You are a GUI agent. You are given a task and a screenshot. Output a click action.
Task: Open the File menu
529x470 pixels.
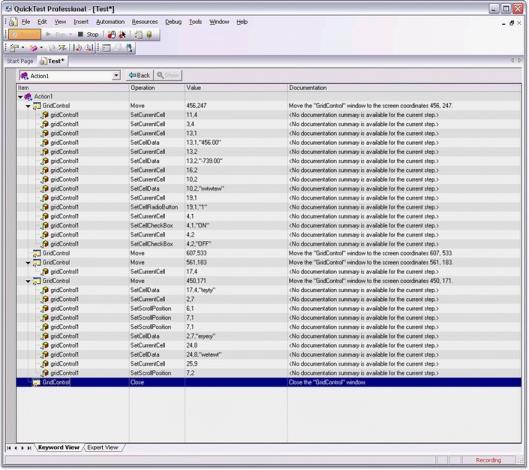(x=26, y=22)
